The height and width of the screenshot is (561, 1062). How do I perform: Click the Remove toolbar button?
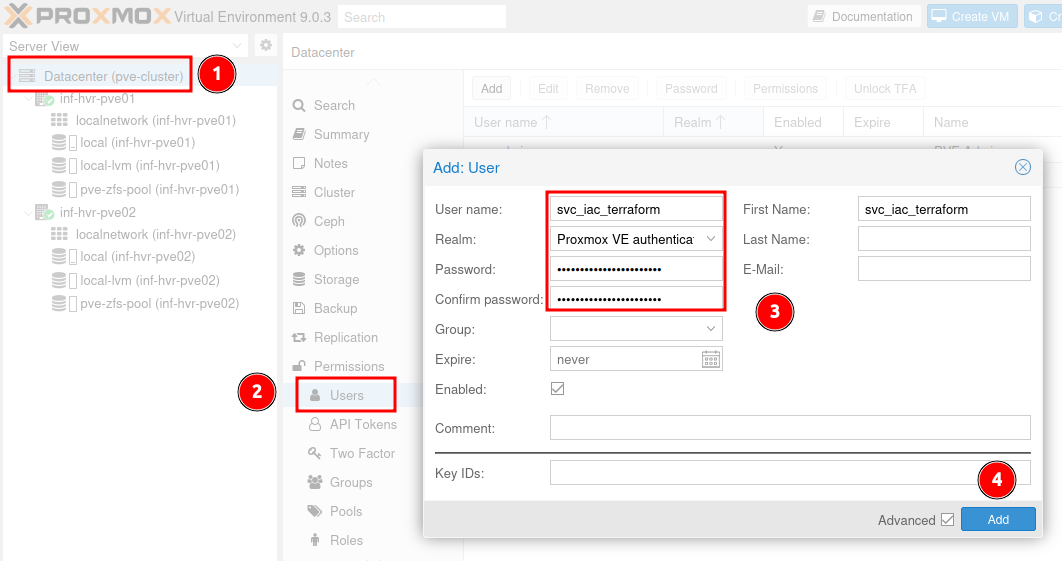coord(607,89)
